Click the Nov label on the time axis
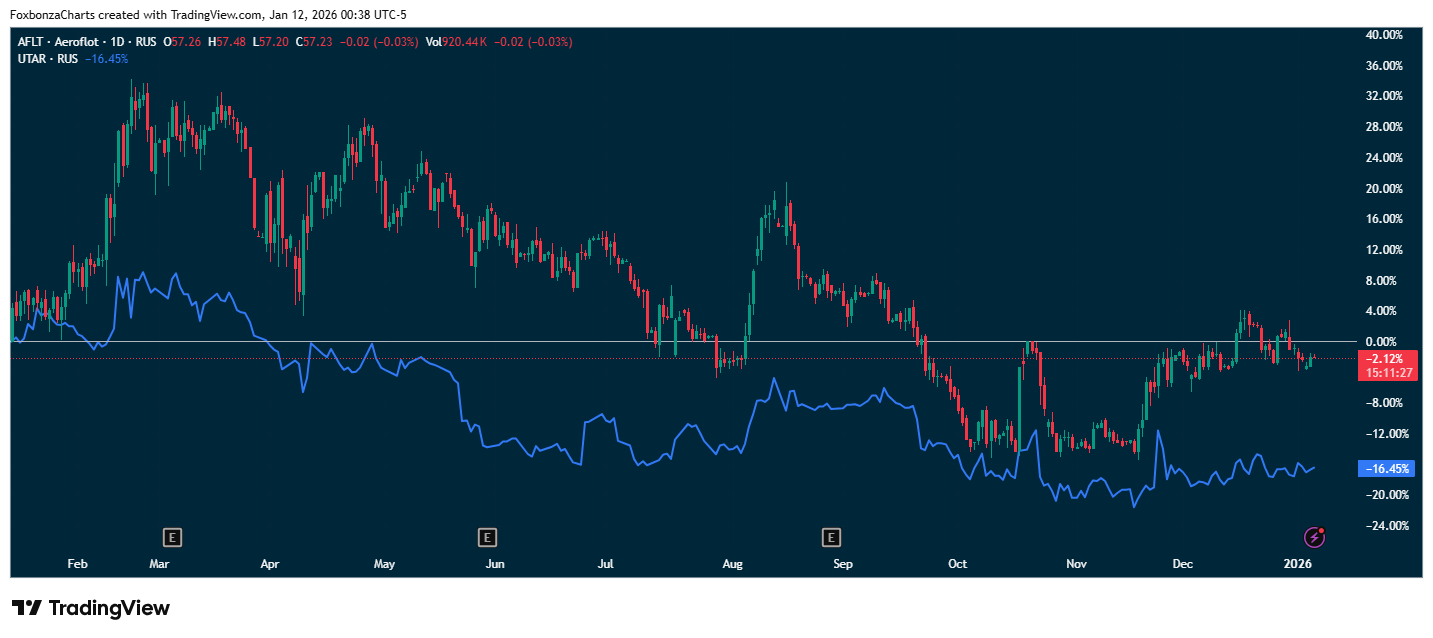Screen dimensions: 1433x638 tap(1076, 565)
